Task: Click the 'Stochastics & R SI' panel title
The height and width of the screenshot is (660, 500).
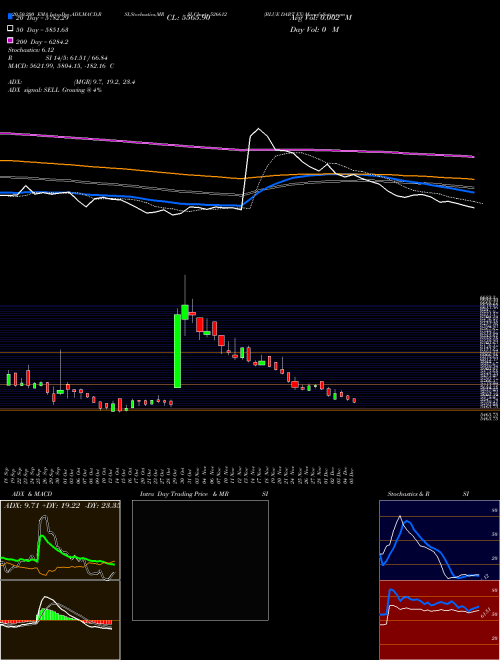Action: [x=428, y=494]
